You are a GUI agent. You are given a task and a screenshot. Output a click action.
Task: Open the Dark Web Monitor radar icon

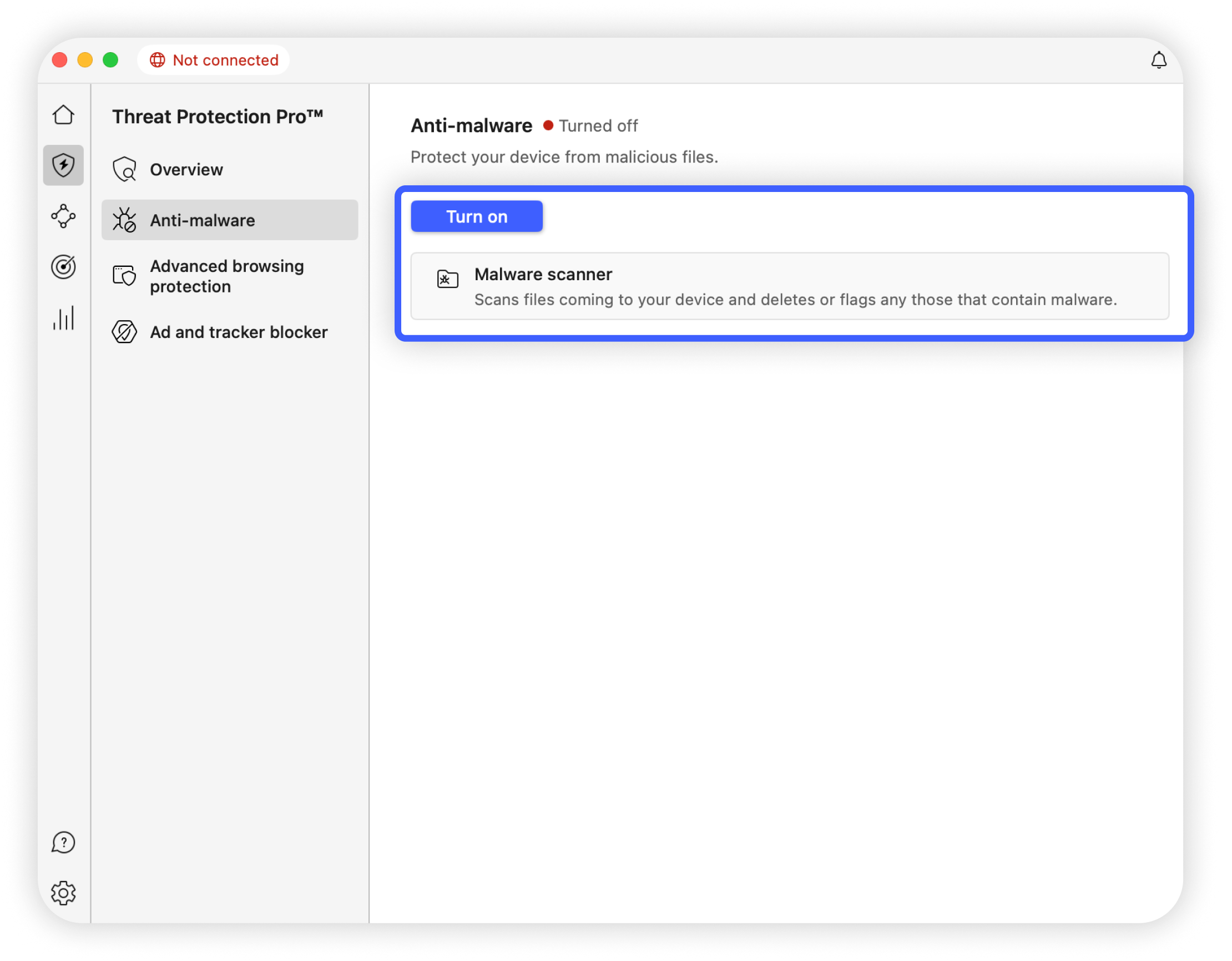pos(63,267)
